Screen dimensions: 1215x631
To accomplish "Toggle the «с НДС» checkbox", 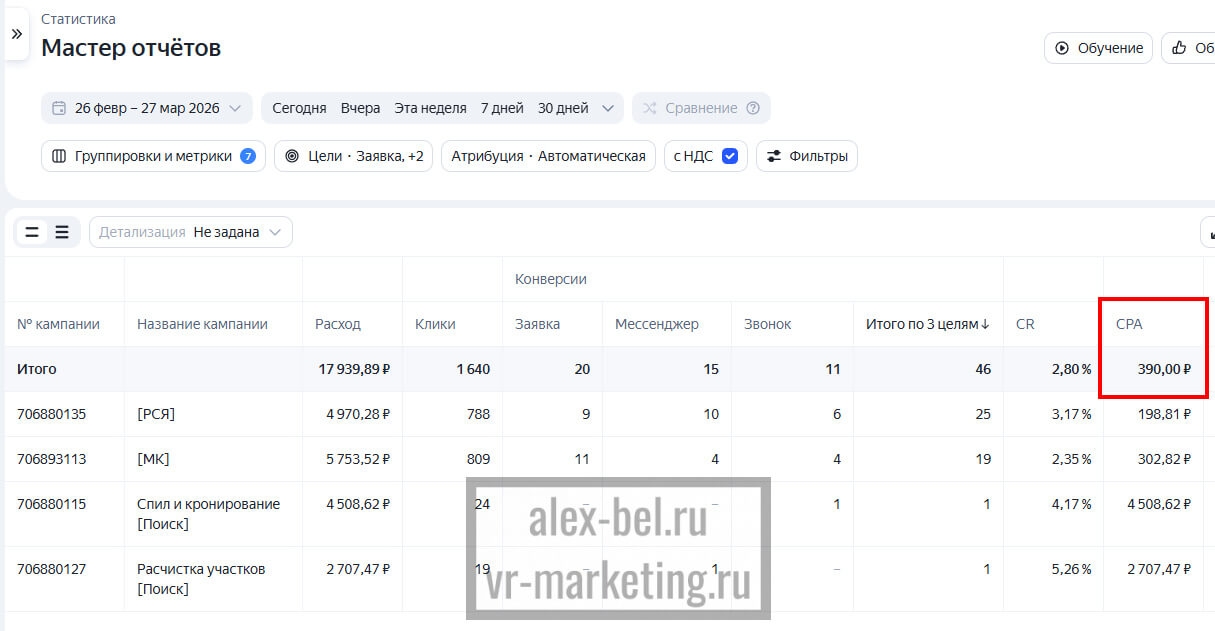I will (730, 156).
